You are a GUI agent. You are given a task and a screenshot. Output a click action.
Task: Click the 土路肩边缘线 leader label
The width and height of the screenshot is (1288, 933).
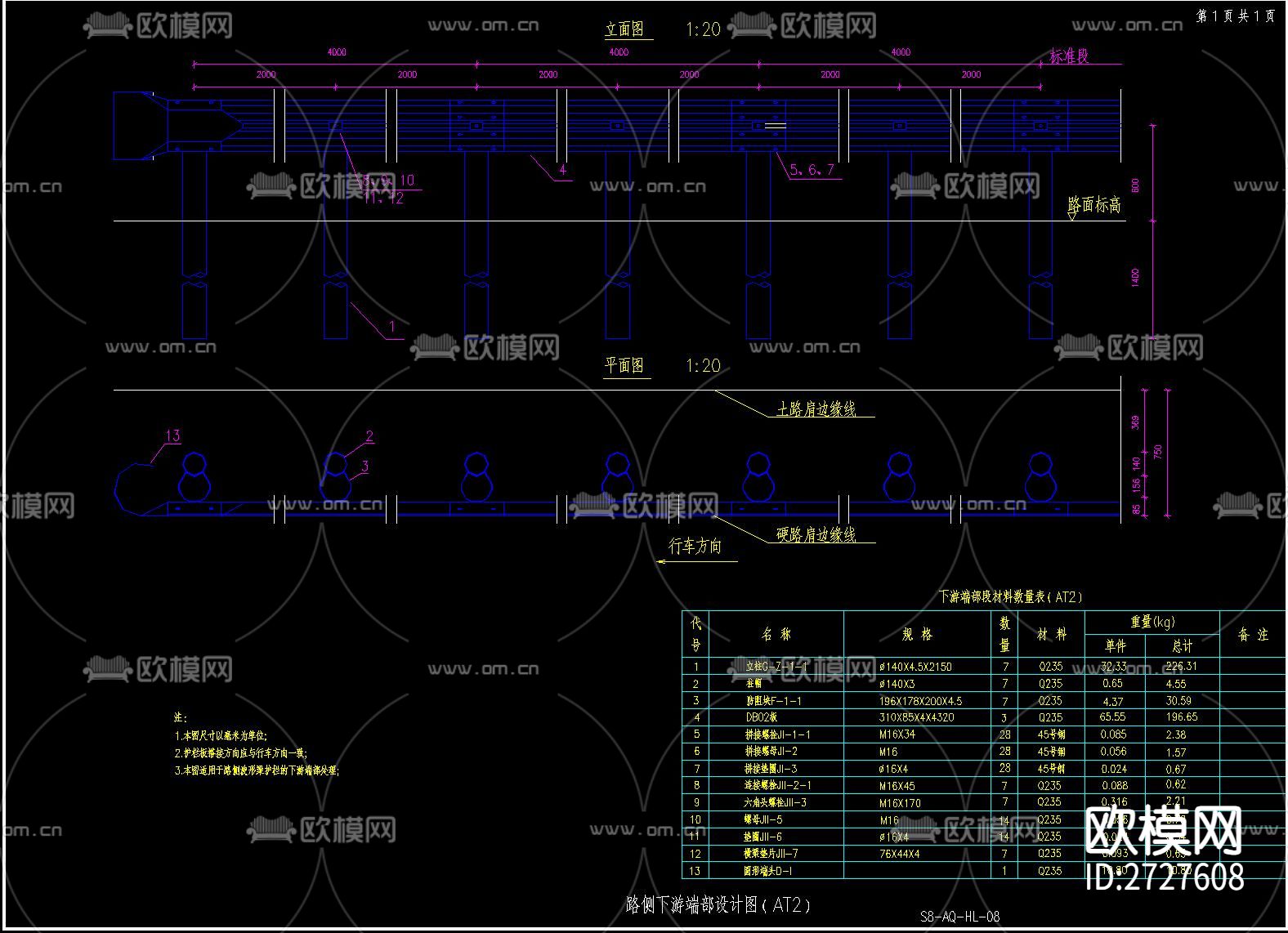816,409
